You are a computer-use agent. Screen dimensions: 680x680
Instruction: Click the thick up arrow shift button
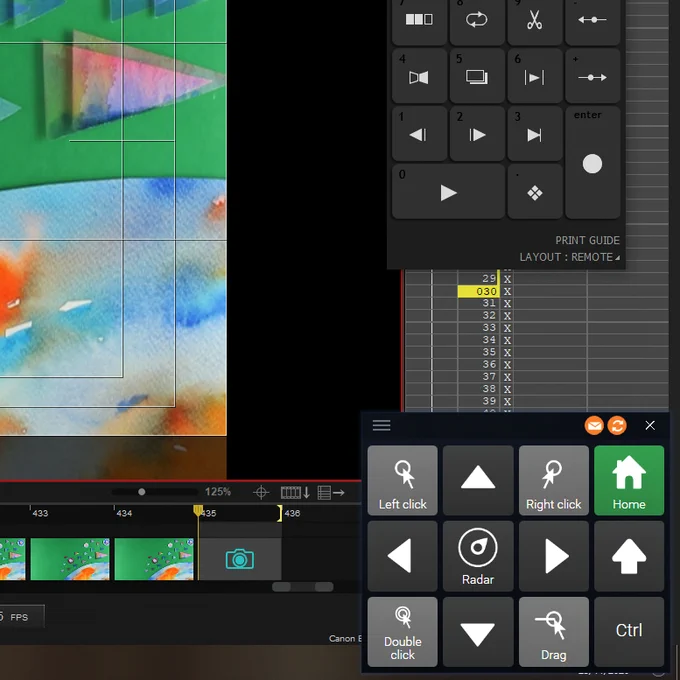629,556
